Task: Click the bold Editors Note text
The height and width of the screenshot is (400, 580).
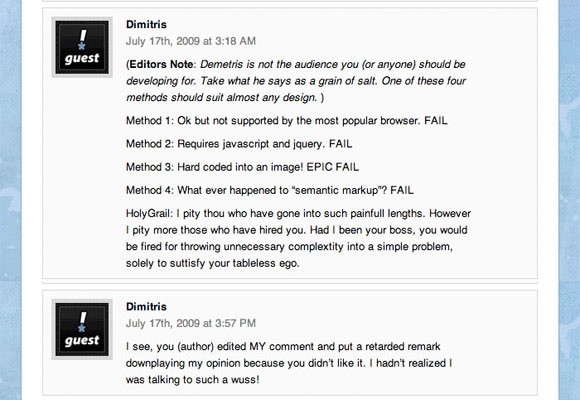Action: [x=161, y=64]
